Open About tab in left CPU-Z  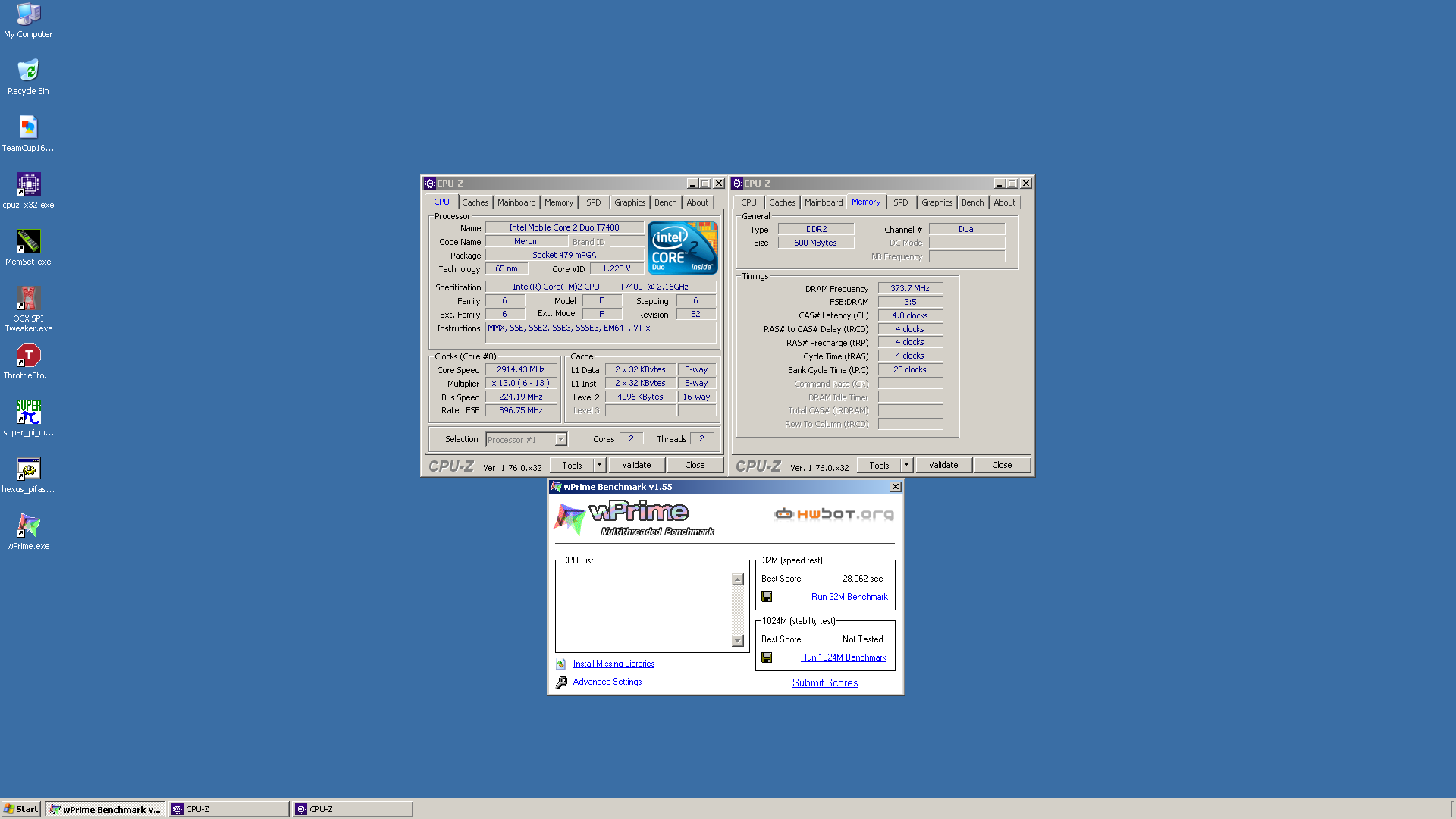[x=698, y=202]
